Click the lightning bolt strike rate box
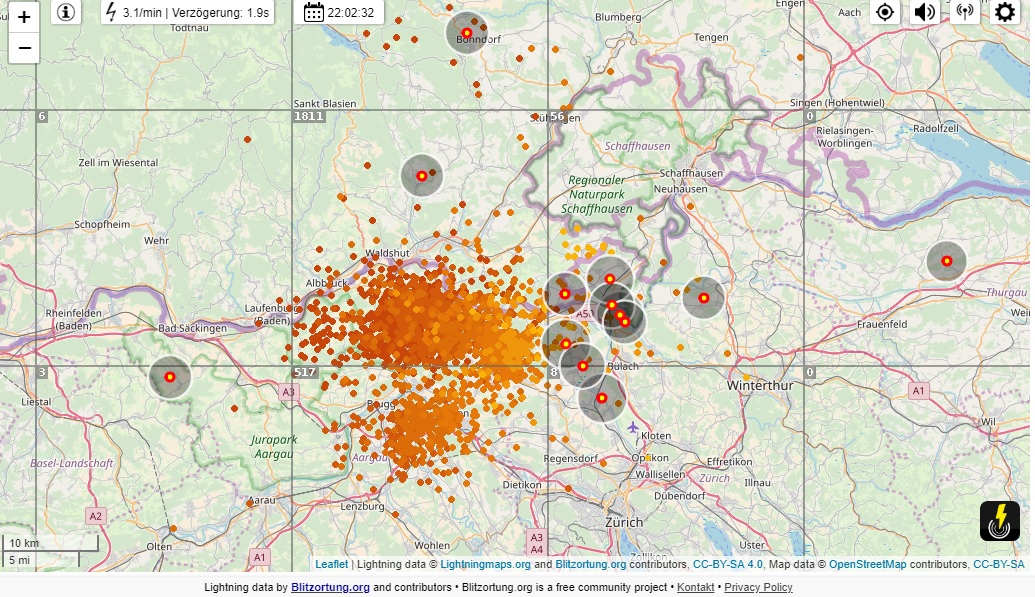This screenshot has height=597, width=1035. [188, 12]
